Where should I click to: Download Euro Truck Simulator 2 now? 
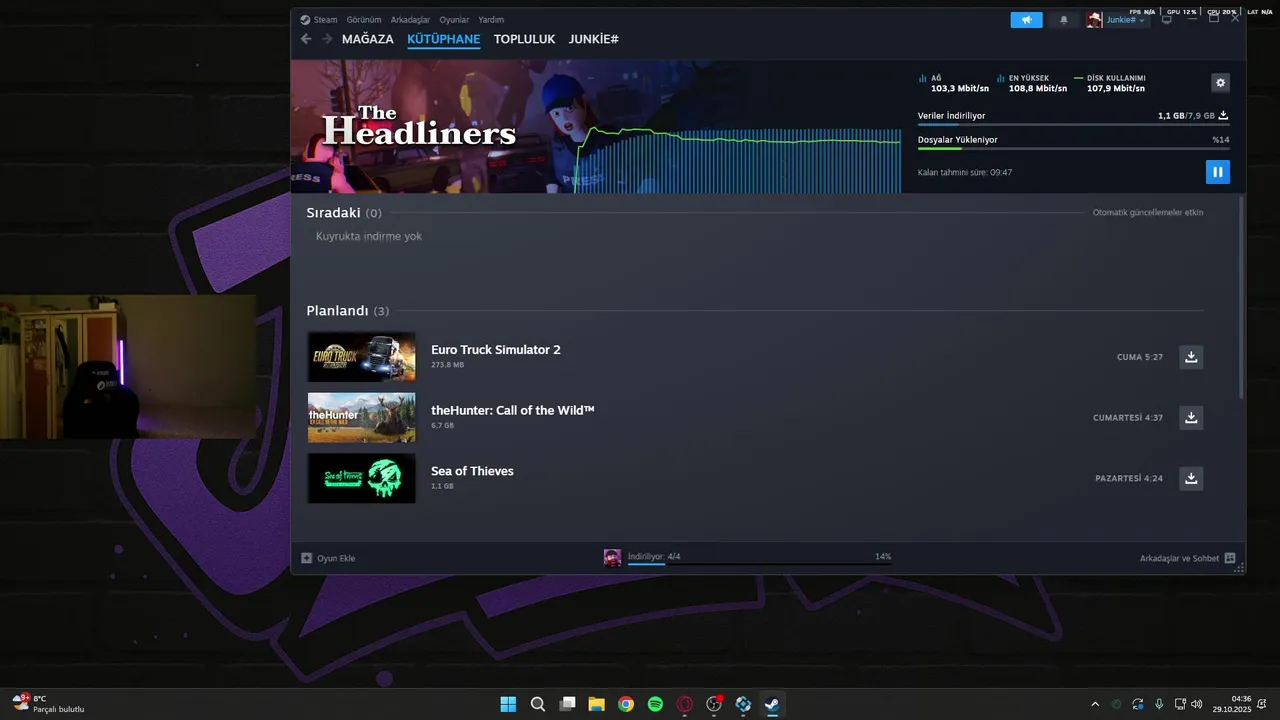(1191, 357)
